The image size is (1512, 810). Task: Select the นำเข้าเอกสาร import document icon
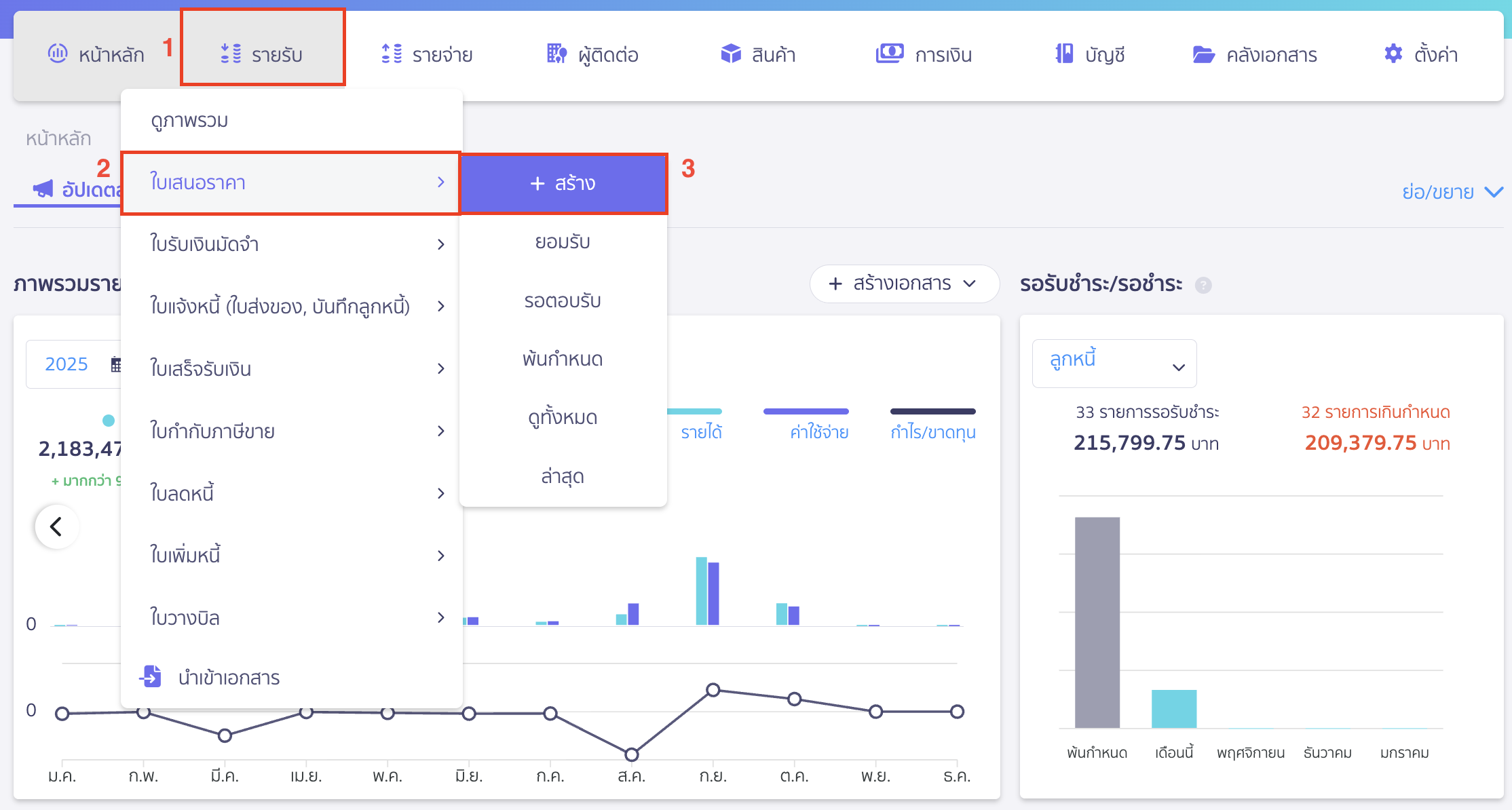click(151, 676)
